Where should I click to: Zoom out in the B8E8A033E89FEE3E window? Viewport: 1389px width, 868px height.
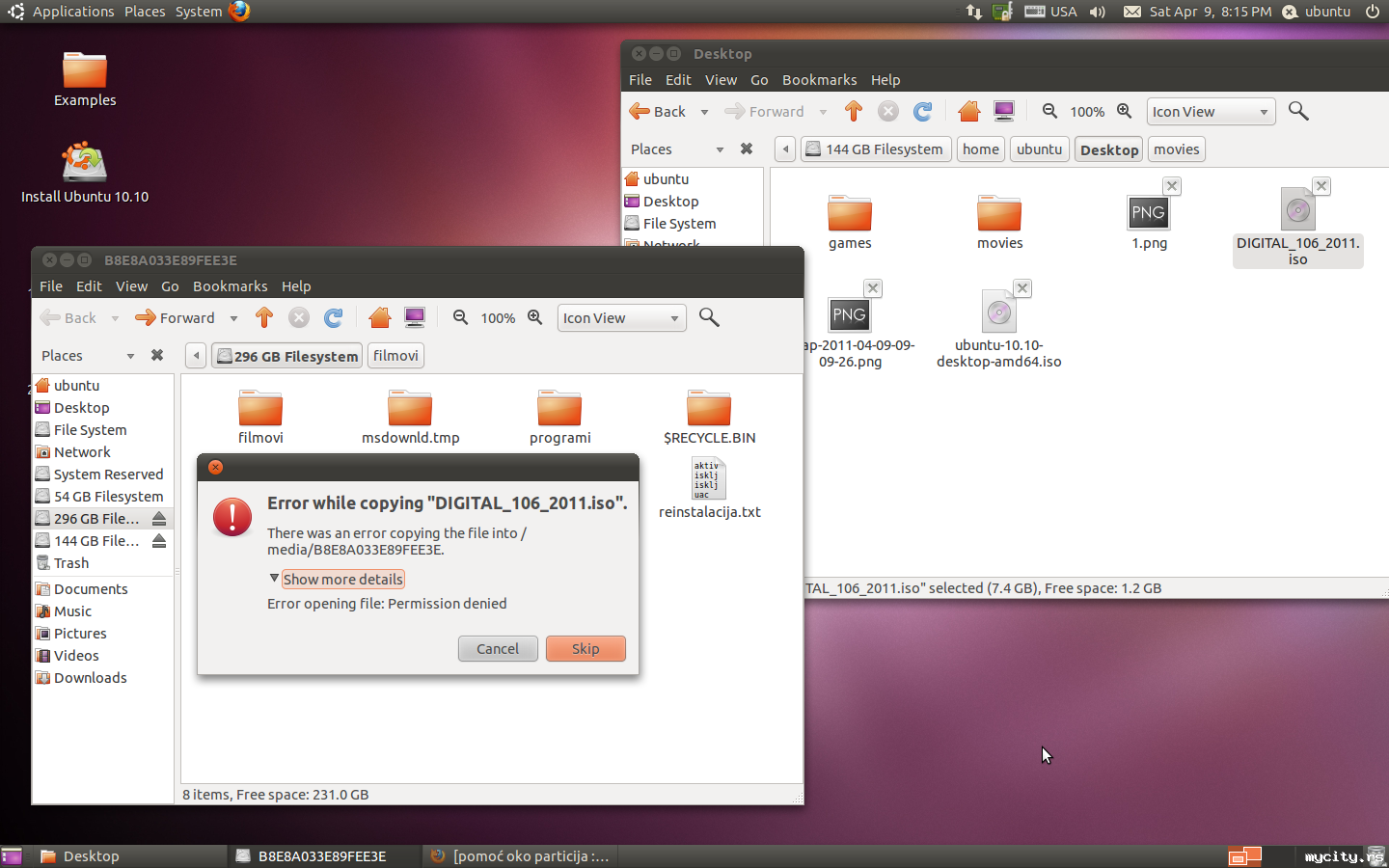click(x=460, y=317)
